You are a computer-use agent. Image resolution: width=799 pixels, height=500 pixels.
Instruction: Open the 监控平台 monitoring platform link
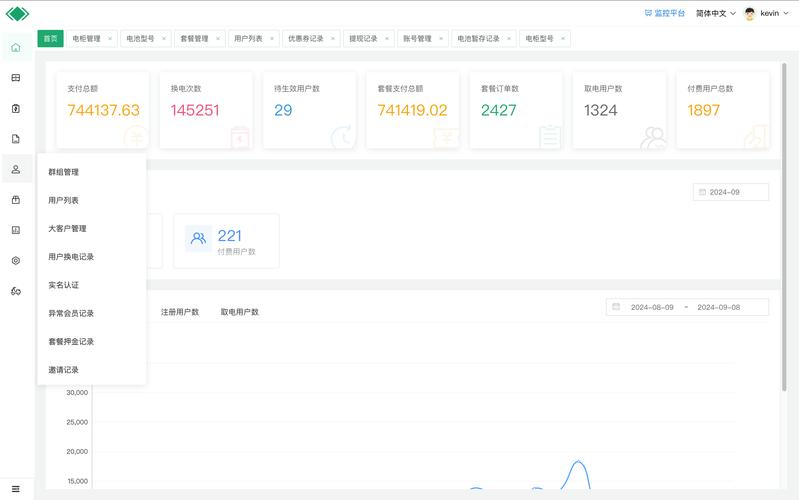point(664,13)
